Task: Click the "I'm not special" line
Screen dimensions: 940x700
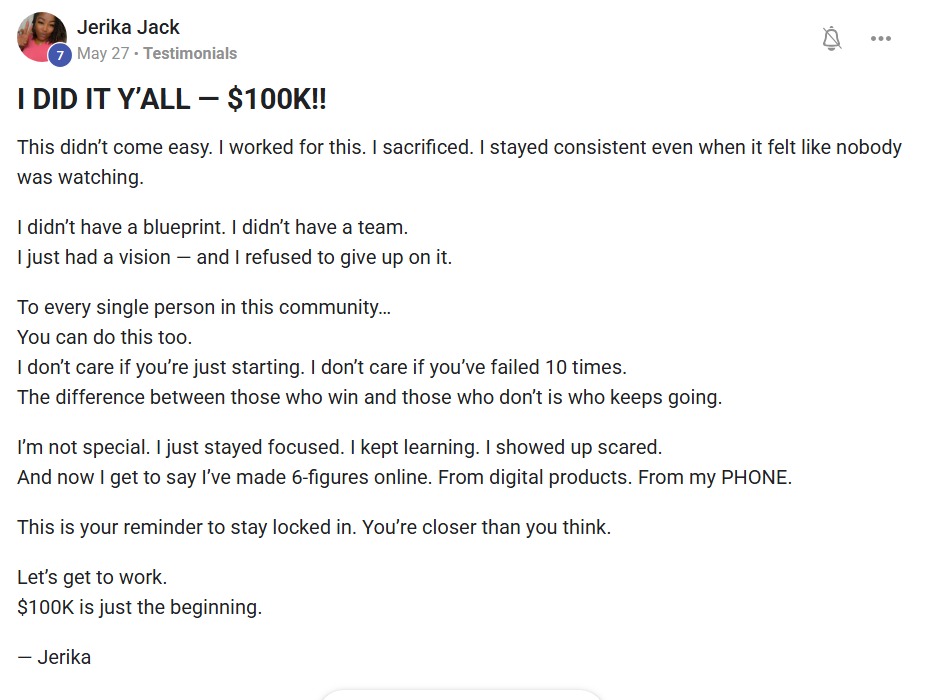Action: [339, 447]
